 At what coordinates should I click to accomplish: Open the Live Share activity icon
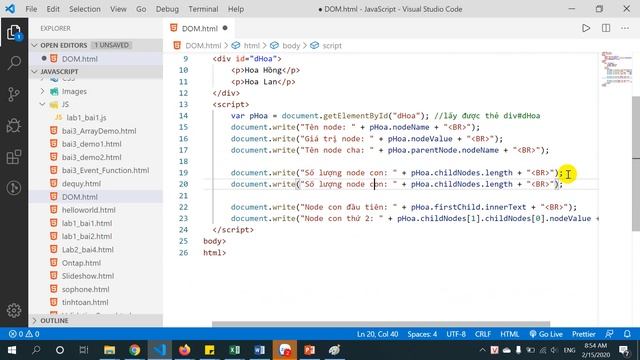click(14, 188)
